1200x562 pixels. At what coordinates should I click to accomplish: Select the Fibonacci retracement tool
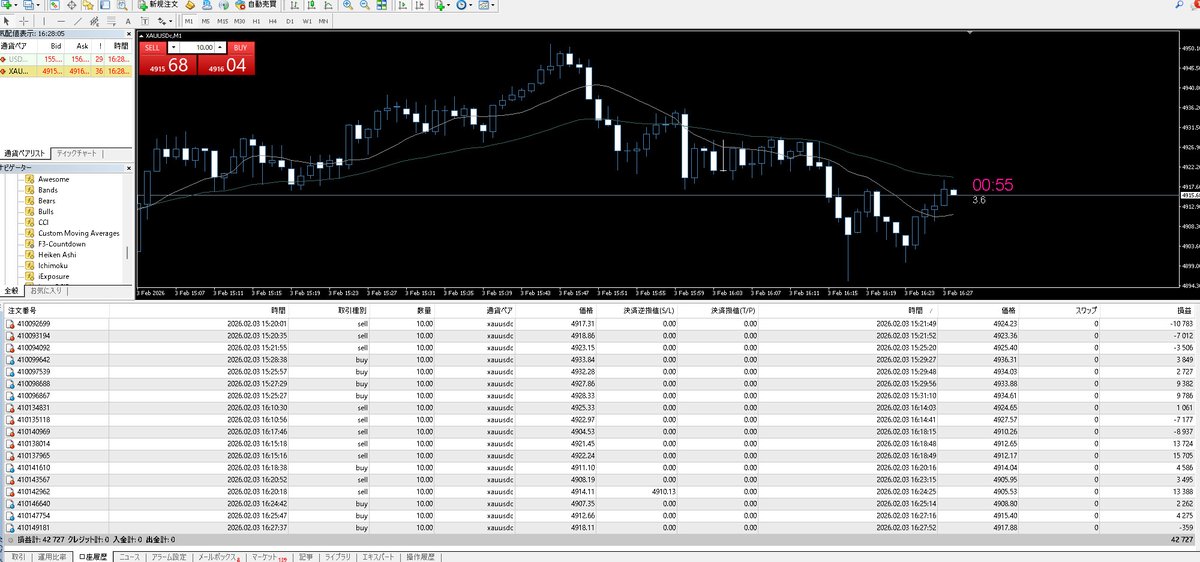coord(111,21)
